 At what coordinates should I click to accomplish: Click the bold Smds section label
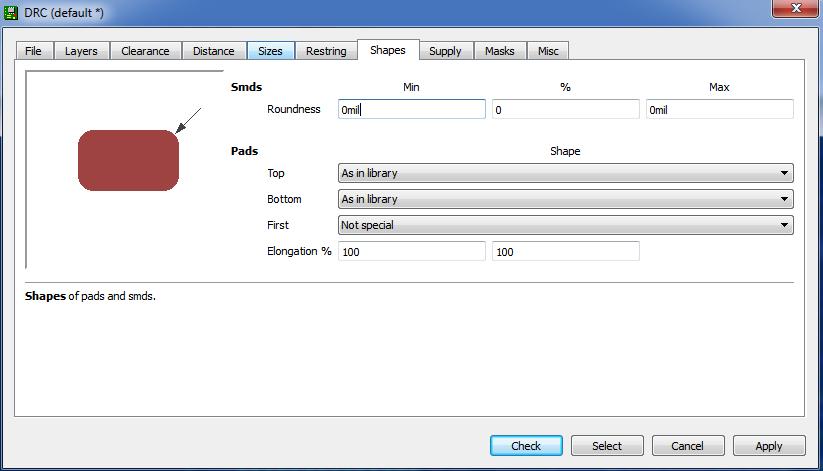point(246,87)
